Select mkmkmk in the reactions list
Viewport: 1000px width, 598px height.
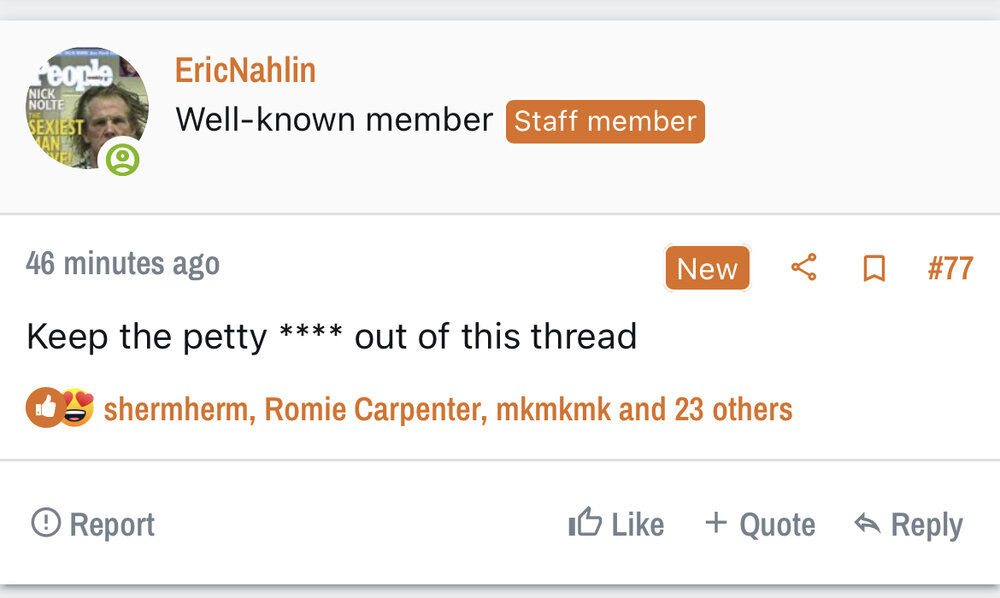click(x=553, y=409)
